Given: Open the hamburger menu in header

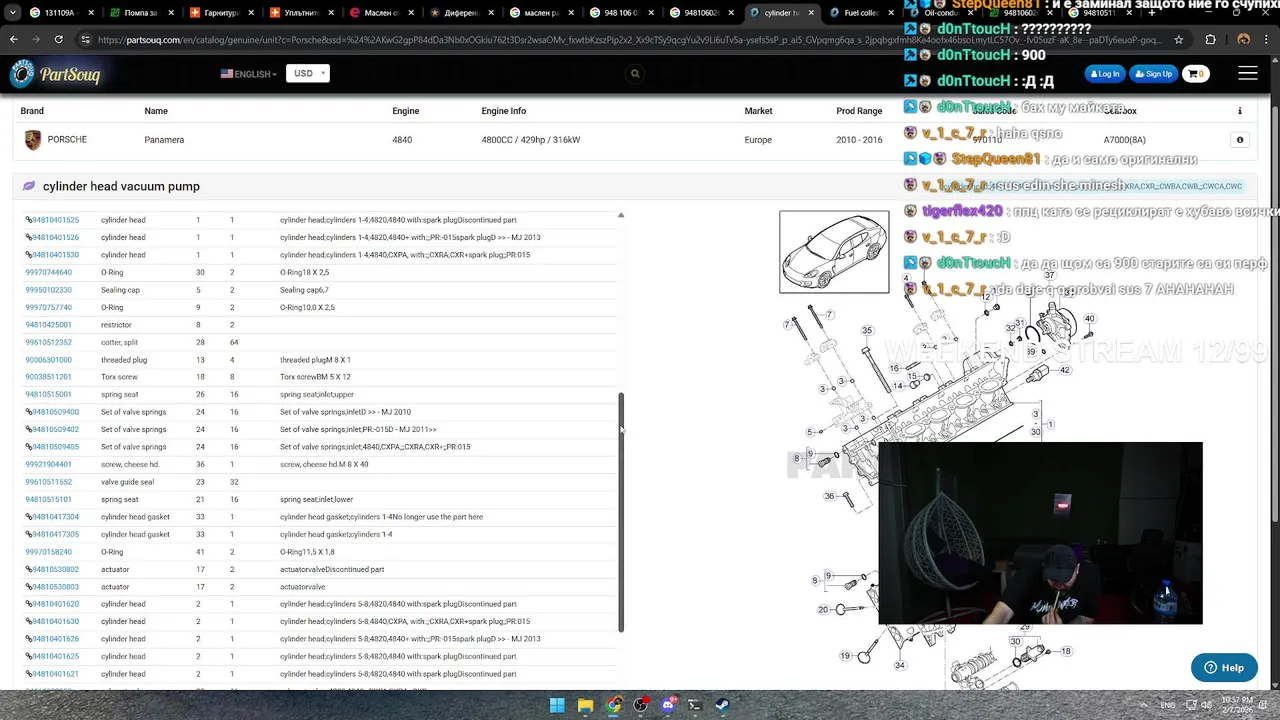Looking at the screenshot, I should [1248, 74].
